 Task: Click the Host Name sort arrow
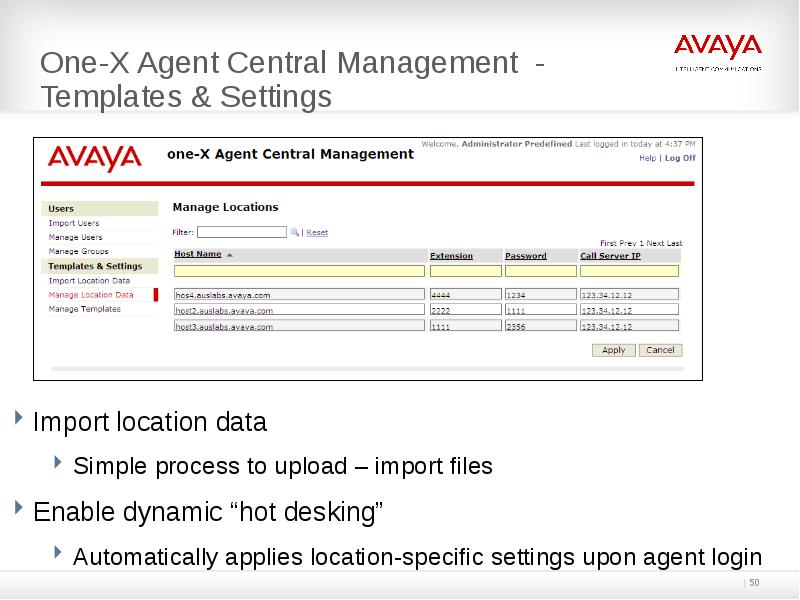coord(230,255)
